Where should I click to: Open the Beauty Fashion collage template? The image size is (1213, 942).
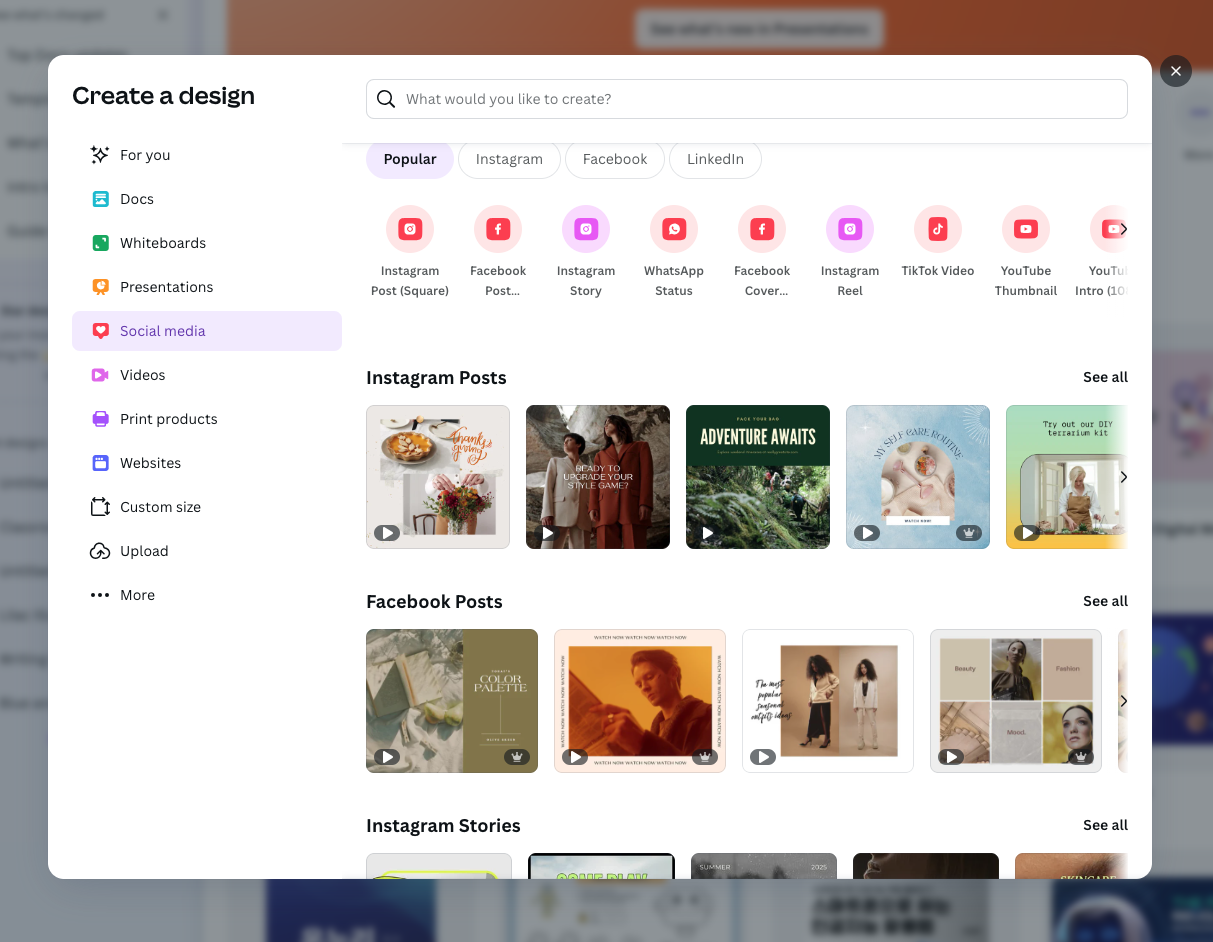pyautogui.click(x=1016, y=701)
